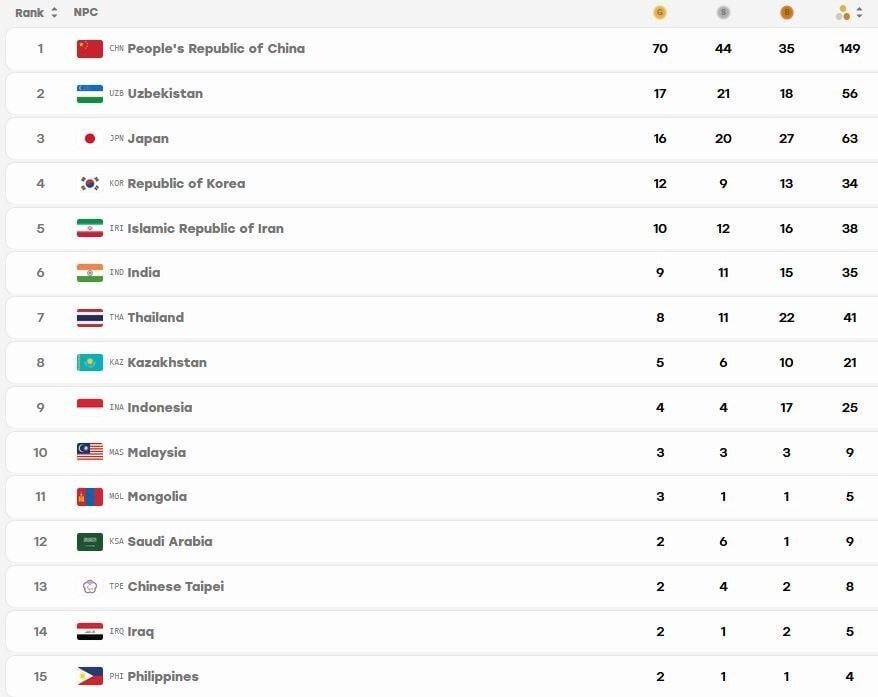Click the Uzbekistan flag icon
This screenshot has height=697, width=878.
point(90,93)
